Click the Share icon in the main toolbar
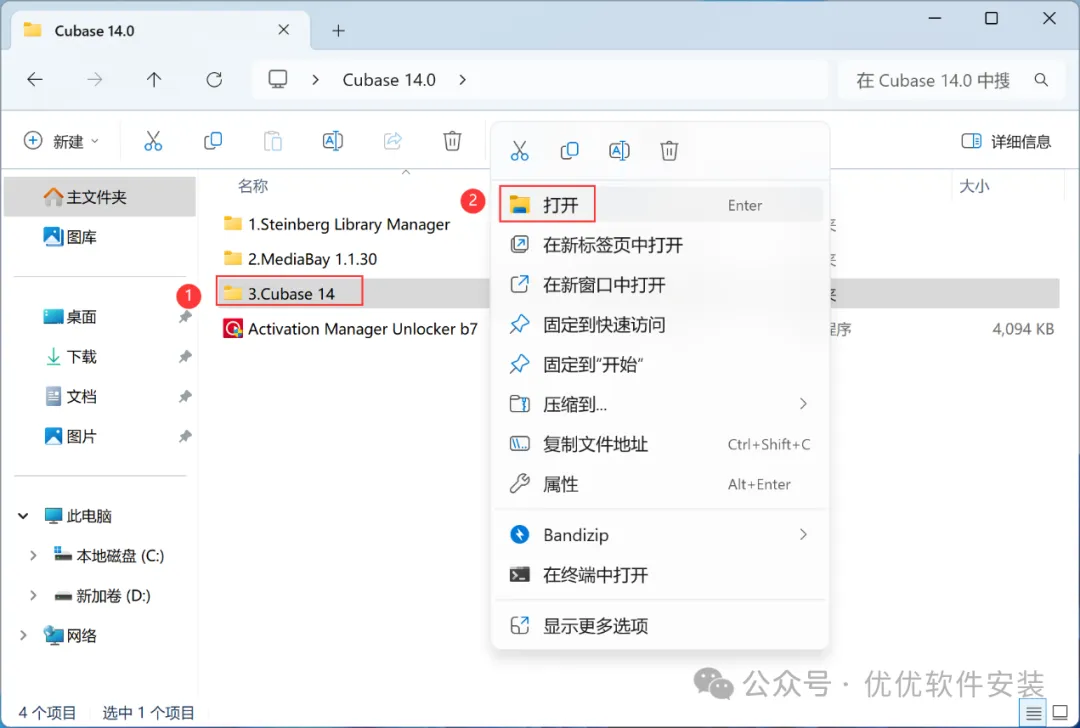This screenshot has height=728, width=1080. point(393,141)
